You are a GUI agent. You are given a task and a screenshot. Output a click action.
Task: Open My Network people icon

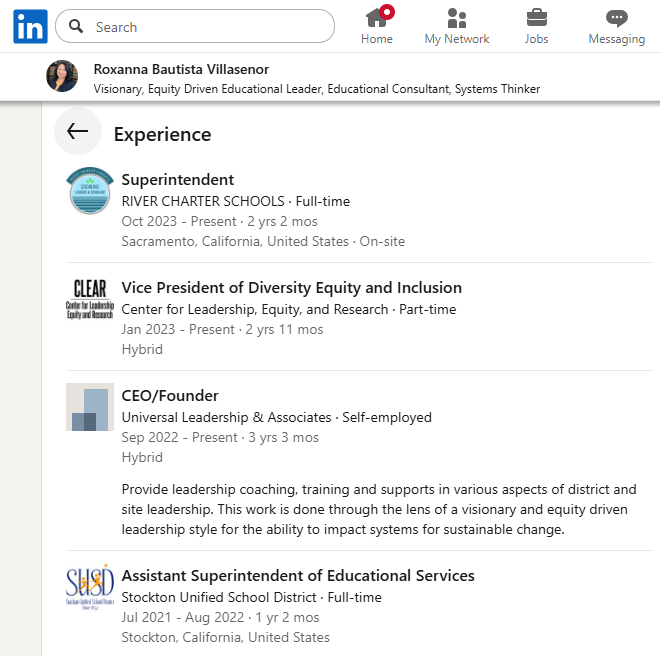(x=457, y=18)
